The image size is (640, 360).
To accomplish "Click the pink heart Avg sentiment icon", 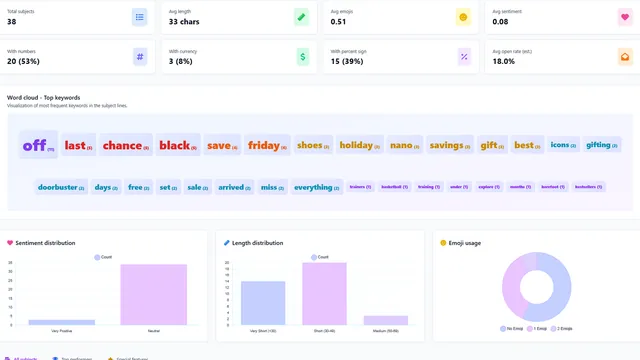I will (625, 17).
